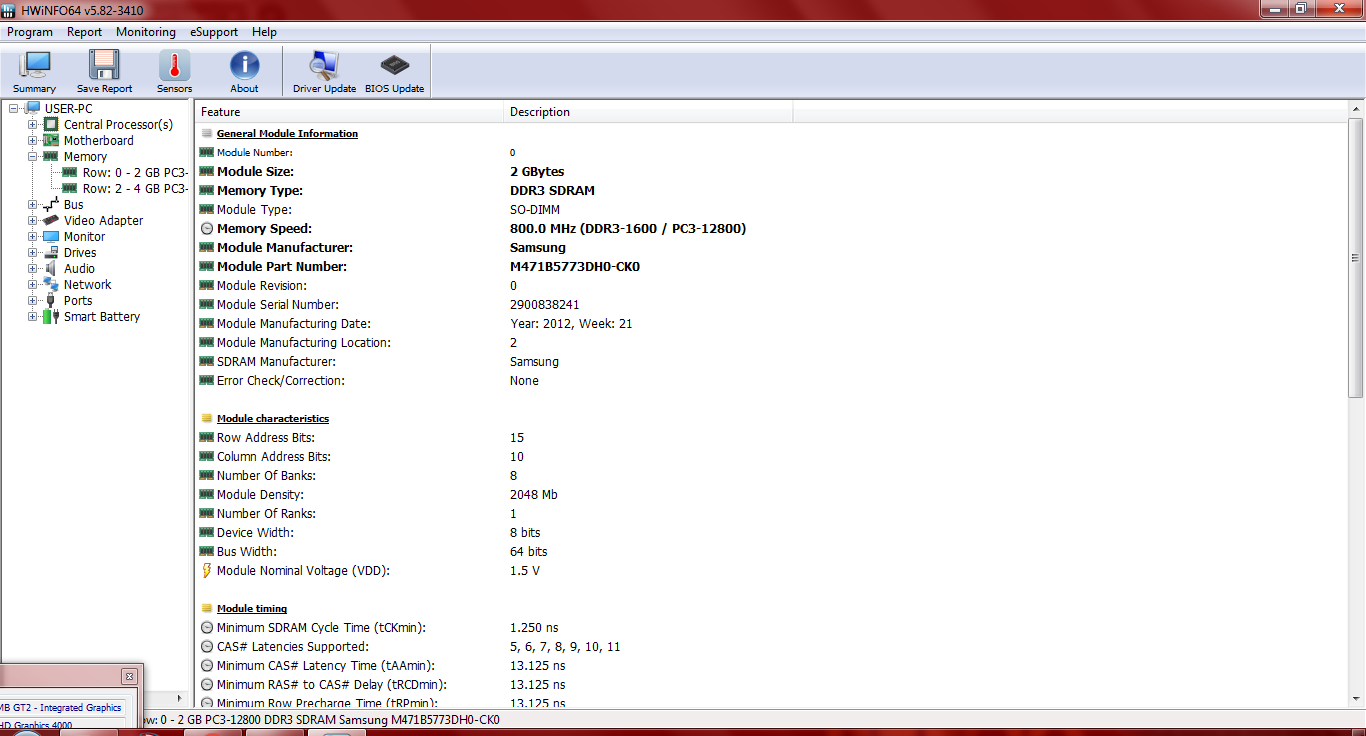This screenshot has width=1366, height=736.
Task: Click the CAS latencies '5, 6, 7, 8, 9, 10, 11' value
Action: pos(565,647)
